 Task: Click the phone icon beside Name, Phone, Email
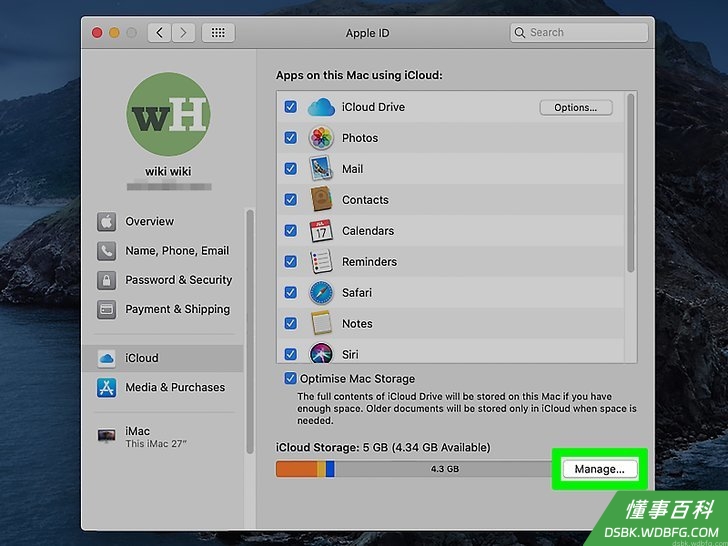click(106, 251)
